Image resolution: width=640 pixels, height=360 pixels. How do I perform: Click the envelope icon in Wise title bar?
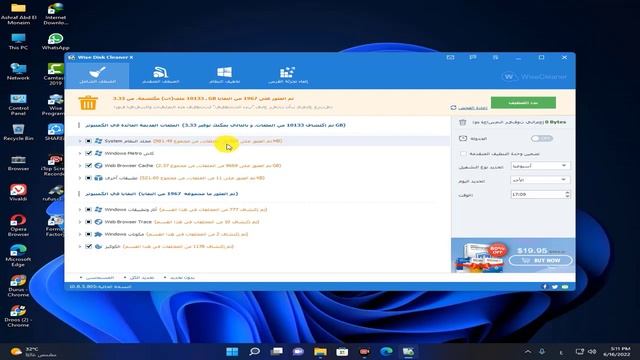pos(450,58)
